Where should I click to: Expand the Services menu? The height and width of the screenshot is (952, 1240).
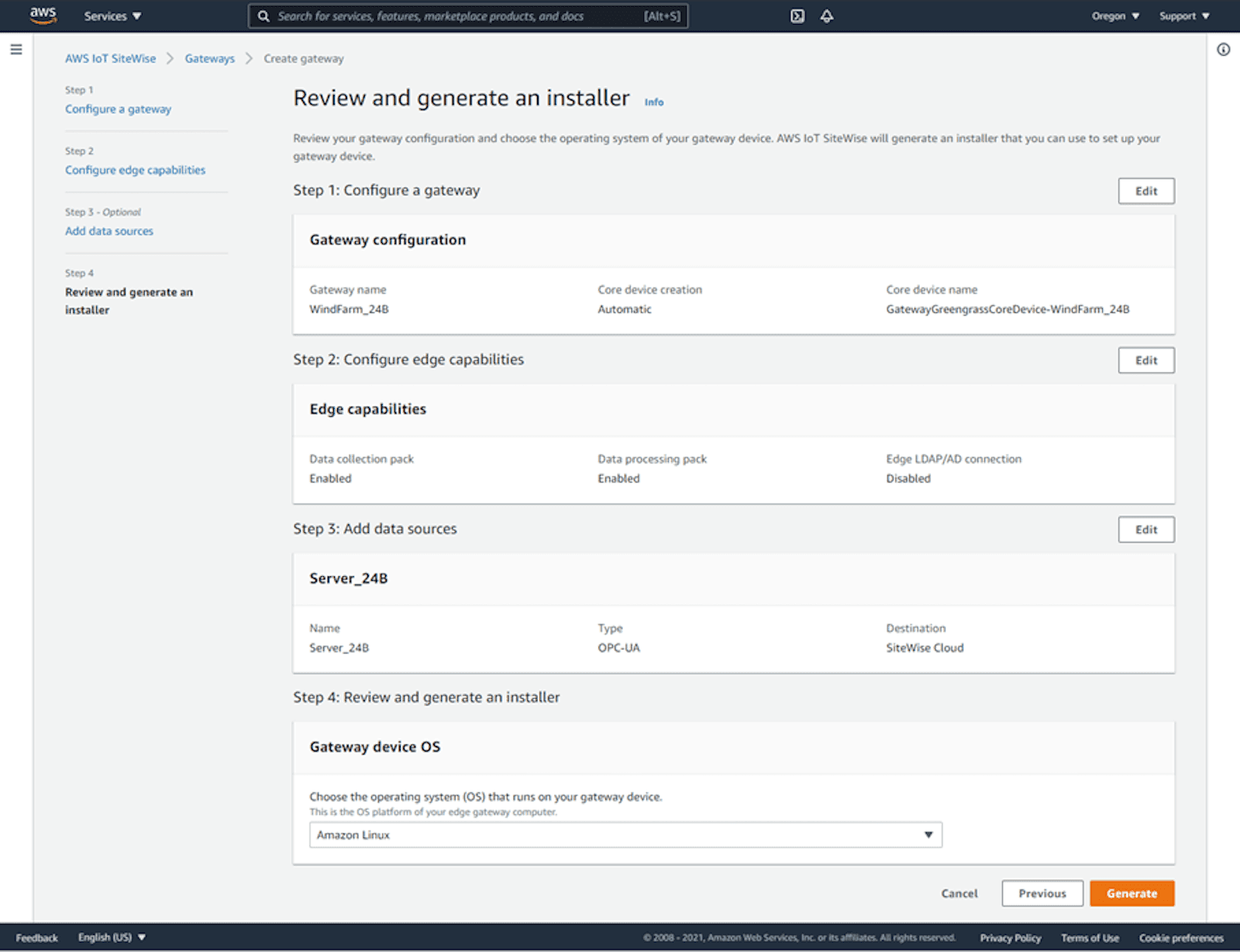112,16
